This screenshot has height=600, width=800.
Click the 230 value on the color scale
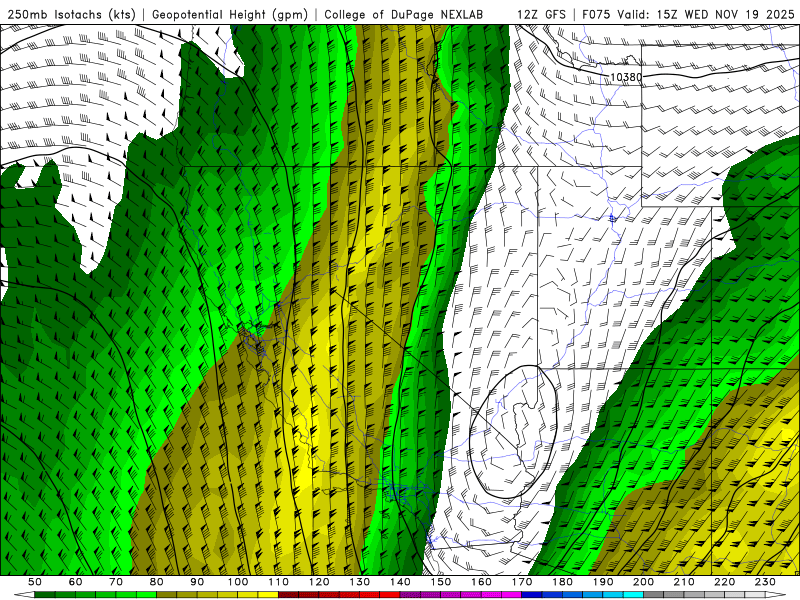(x=766, y=582)
